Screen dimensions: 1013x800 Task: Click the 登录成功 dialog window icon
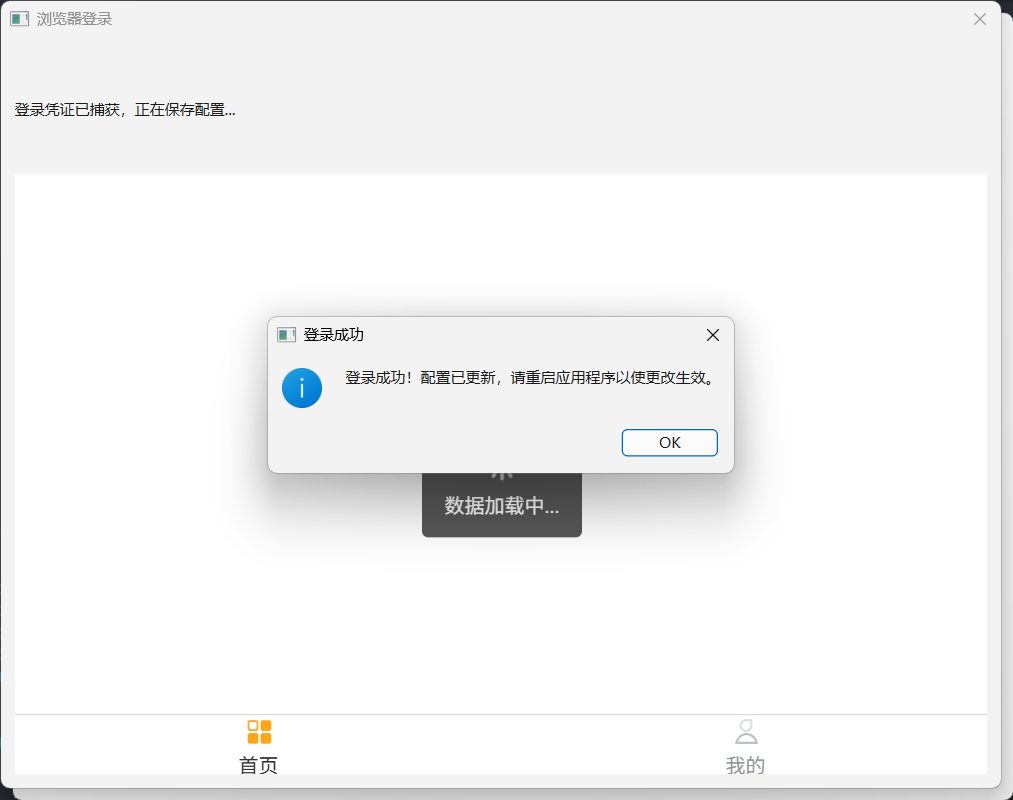pyautogui.click(x=287, y=335)
